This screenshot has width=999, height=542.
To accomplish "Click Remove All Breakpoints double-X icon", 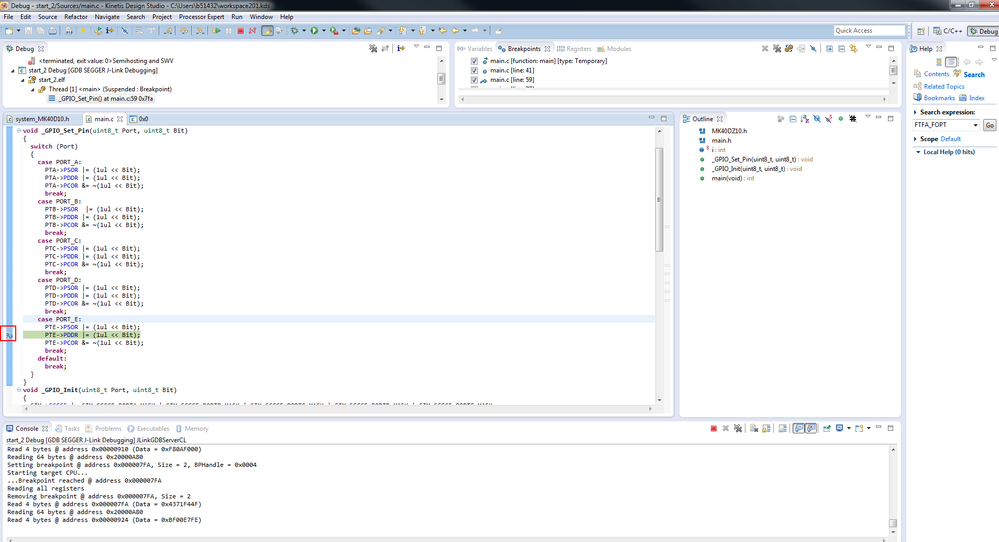I will [777, 48].
